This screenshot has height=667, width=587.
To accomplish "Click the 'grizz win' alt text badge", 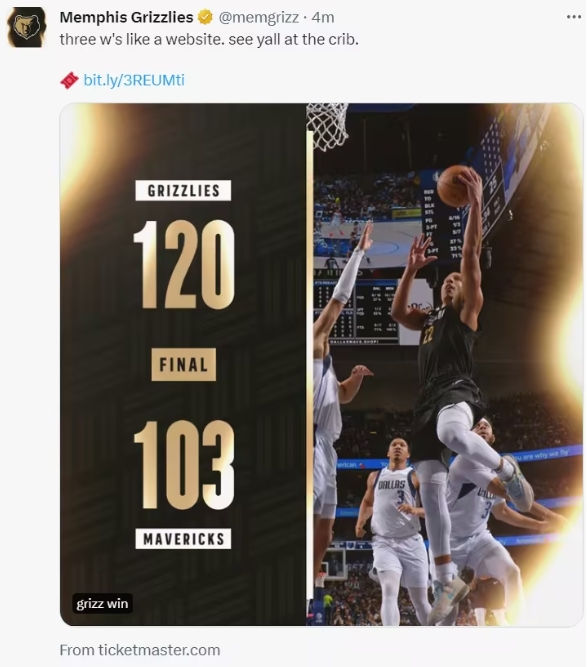I will click(102, 603).
